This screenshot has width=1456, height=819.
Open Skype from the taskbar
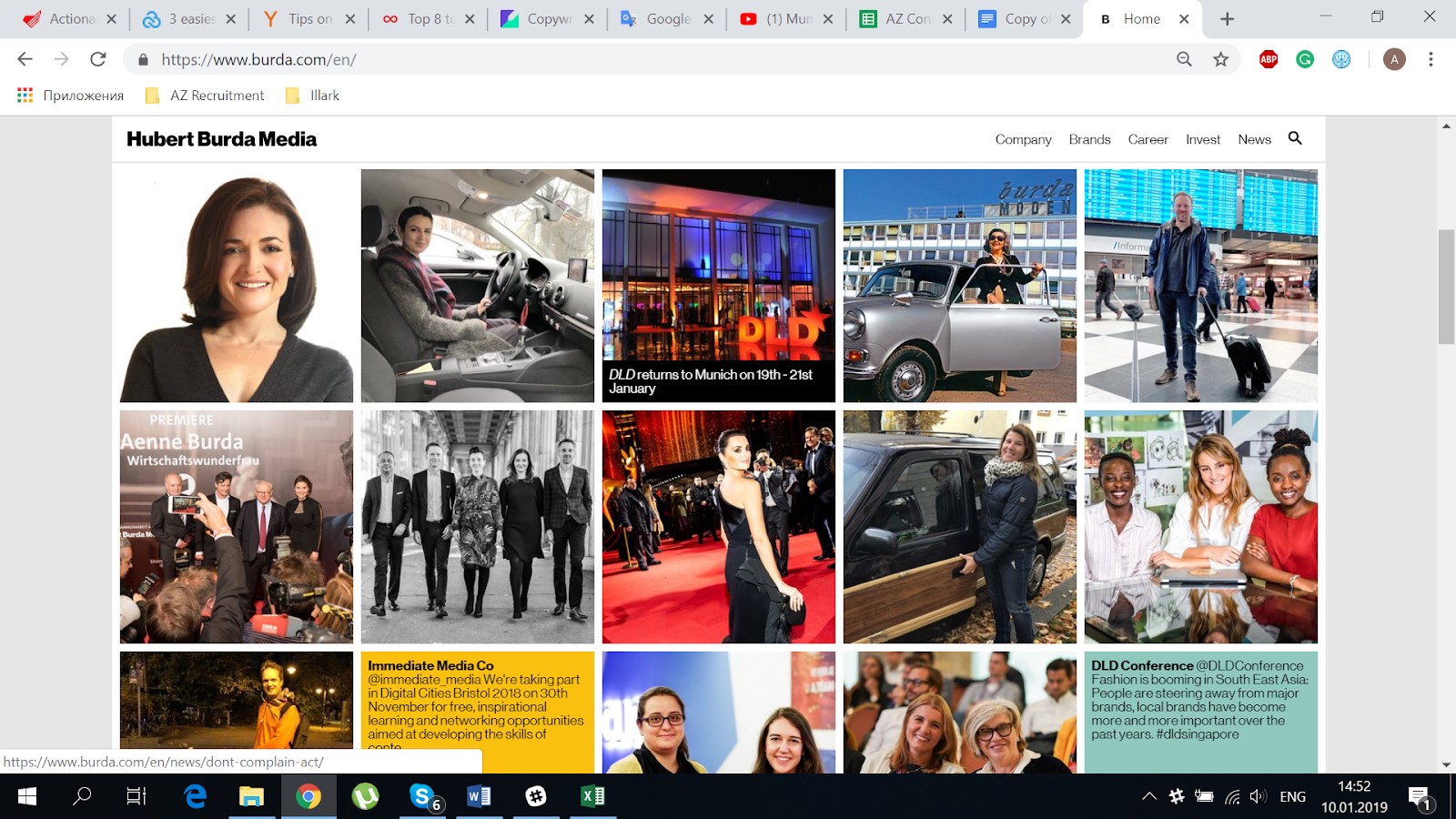click(x=422, y=796)
